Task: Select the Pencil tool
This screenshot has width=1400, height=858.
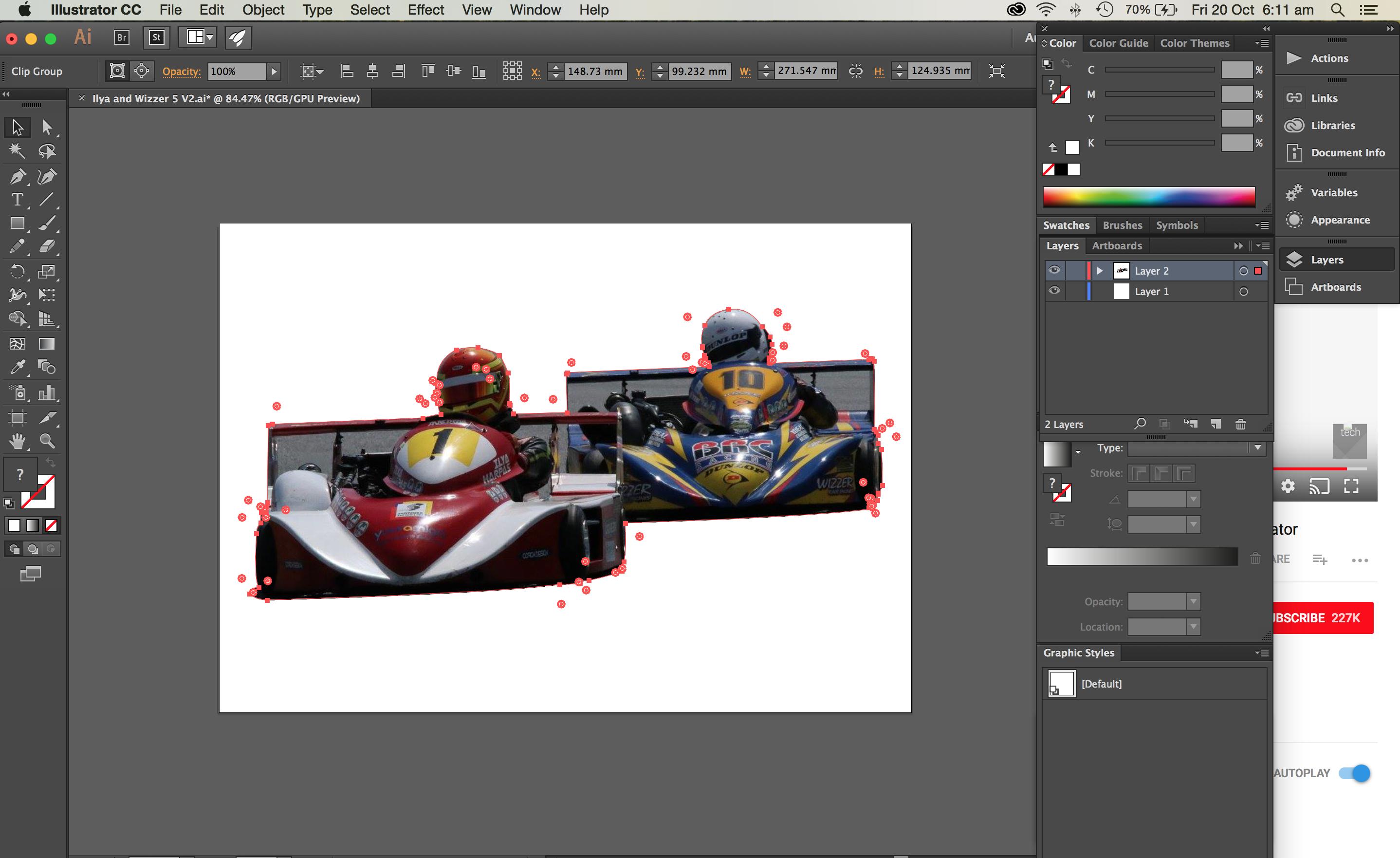Action: pos(17,246)
